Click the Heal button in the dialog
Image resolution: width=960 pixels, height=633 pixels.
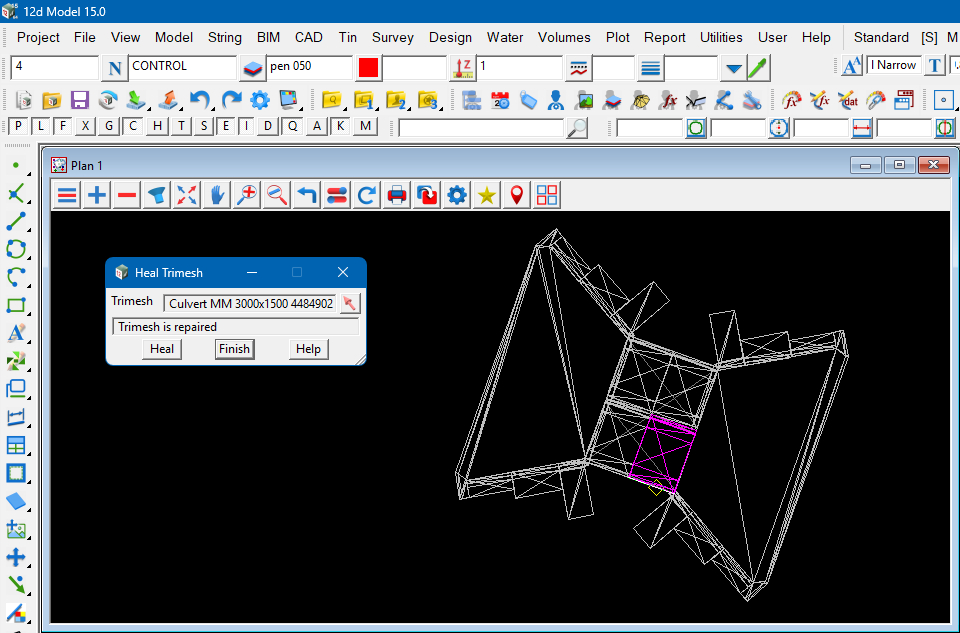pyautogui.click(x=162, y=349)
